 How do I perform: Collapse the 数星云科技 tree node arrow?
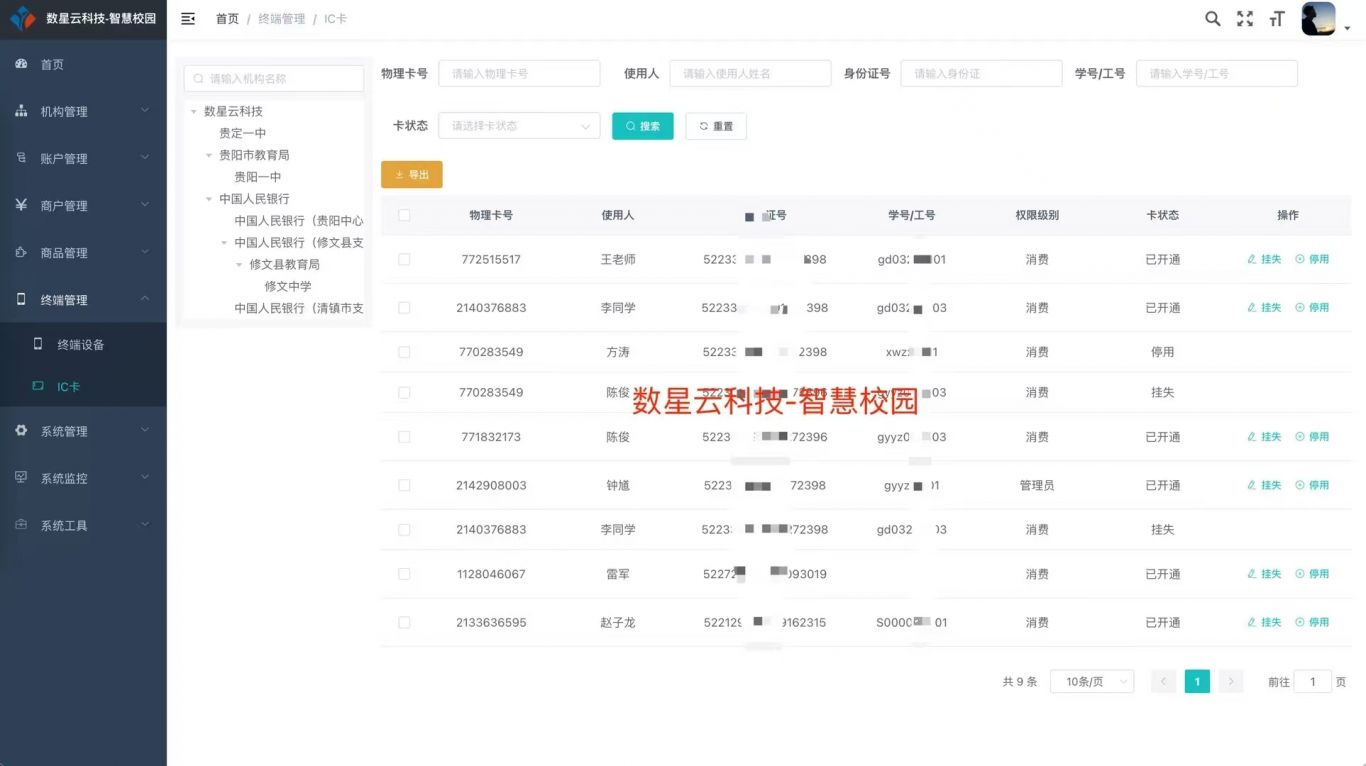coord(194,111)
